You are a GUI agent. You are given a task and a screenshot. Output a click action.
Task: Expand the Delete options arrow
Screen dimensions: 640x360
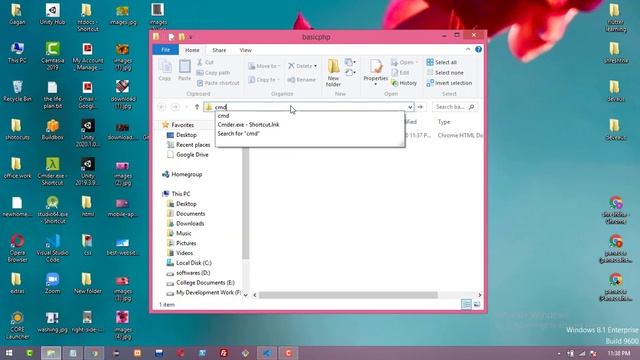(x=315, y=66)
